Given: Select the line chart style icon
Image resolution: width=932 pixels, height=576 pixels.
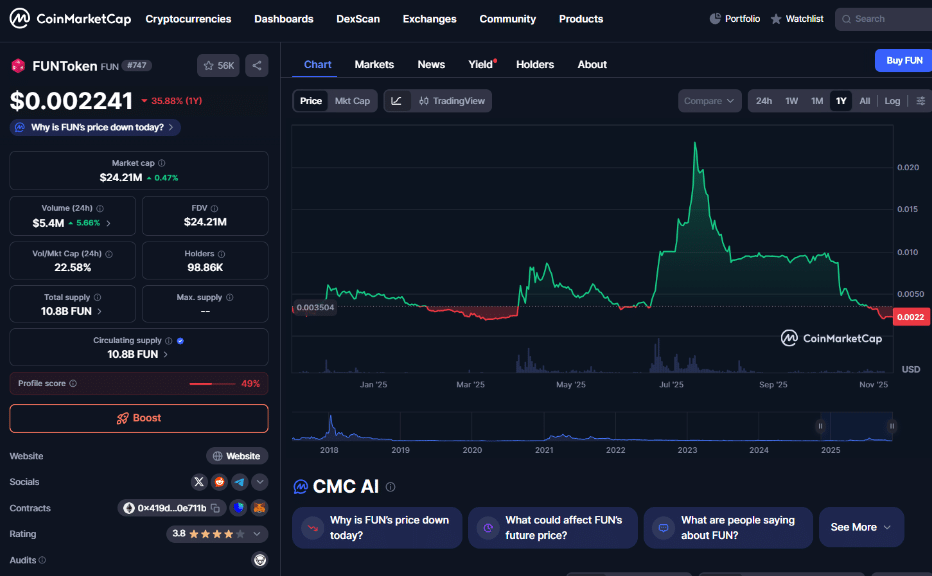Looking at the screenshot, I should [x=397, y=101].
